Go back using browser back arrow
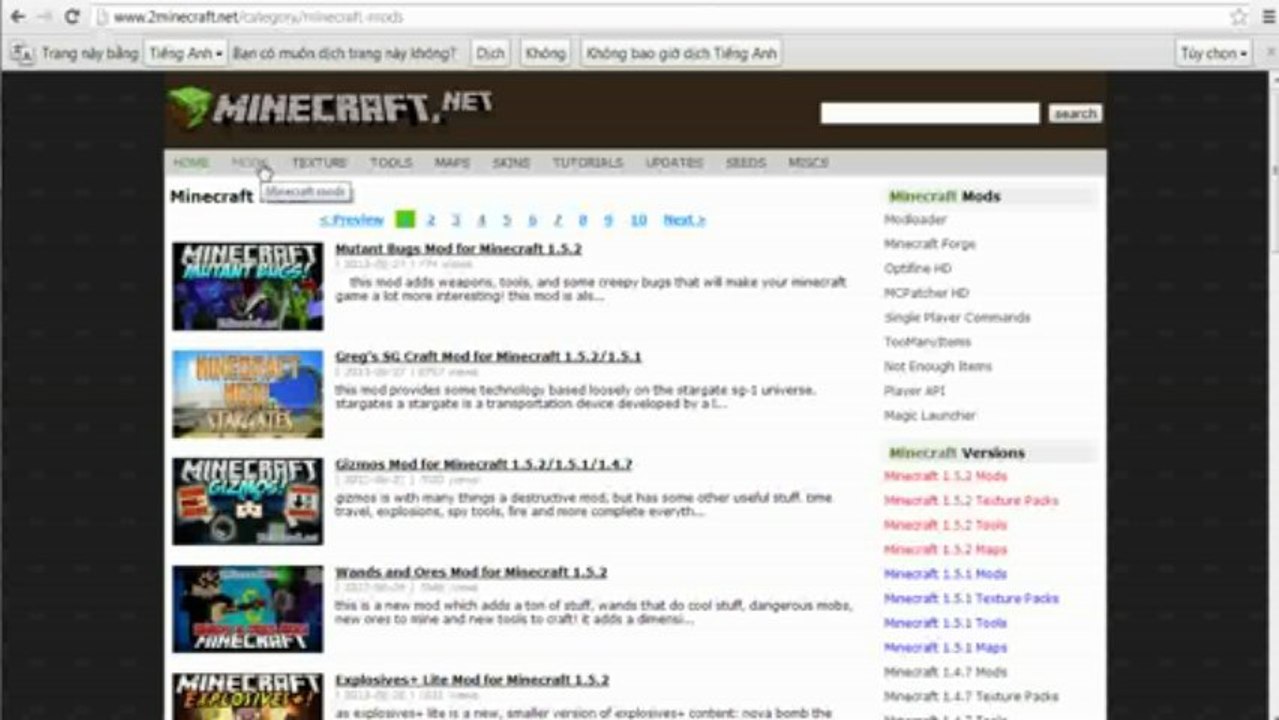The image size is (1279, 720). point(16,17)
